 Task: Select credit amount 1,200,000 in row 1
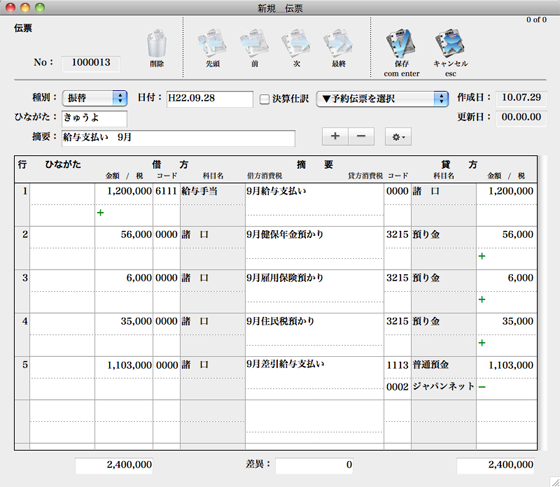point(511,191)
